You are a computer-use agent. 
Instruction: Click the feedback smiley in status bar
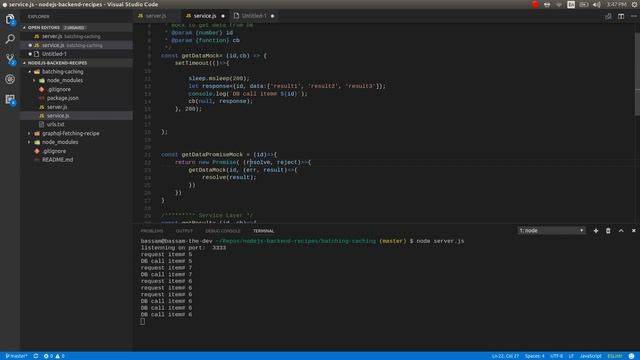tap(631, 356)
